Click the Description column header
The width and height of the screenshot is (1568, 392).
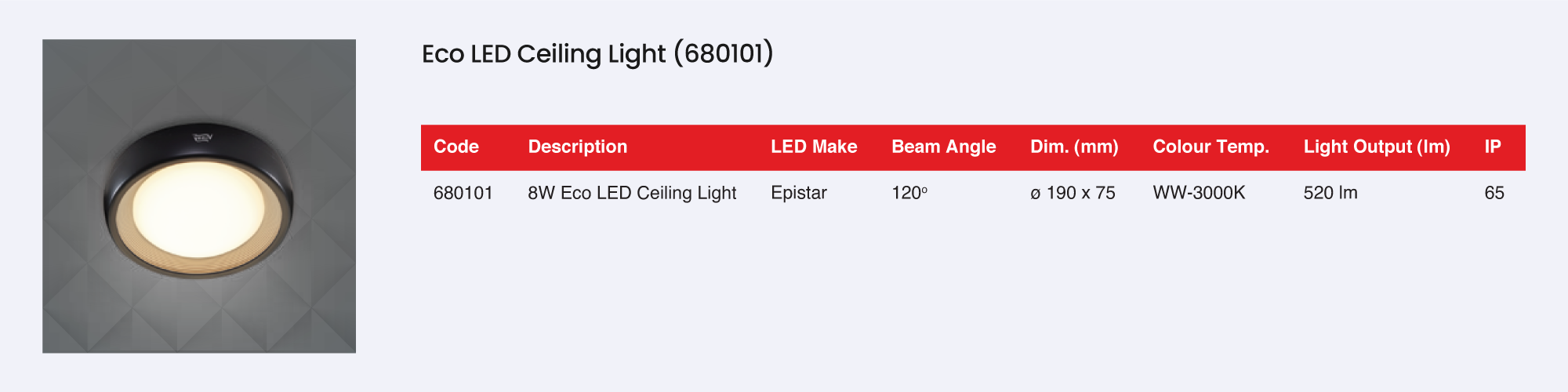pyautogui.click(x=578, y=147)
